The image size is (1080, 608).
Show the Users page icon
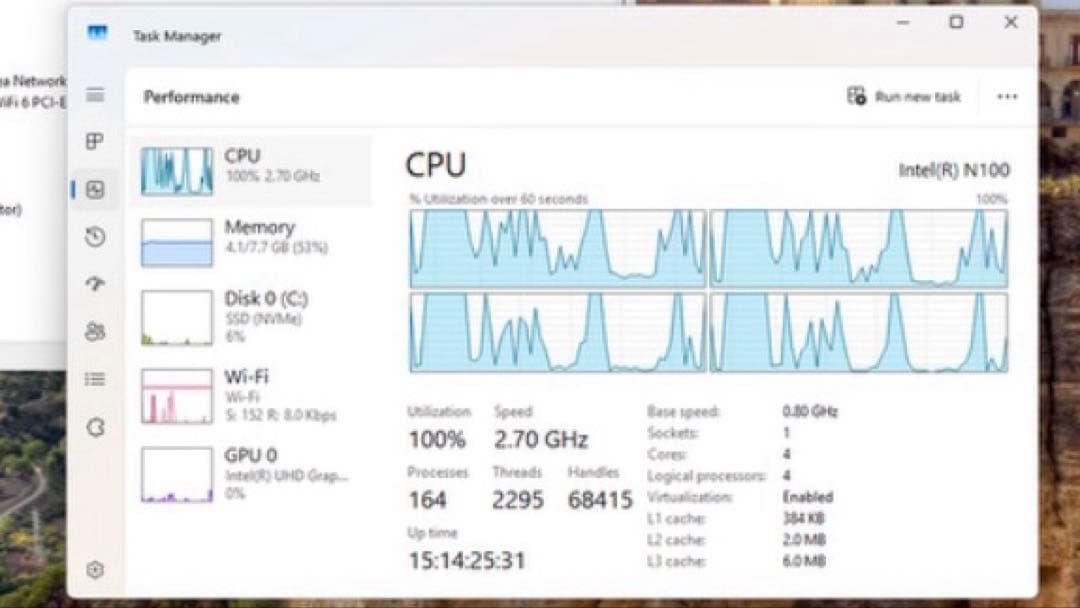point(95,330)
